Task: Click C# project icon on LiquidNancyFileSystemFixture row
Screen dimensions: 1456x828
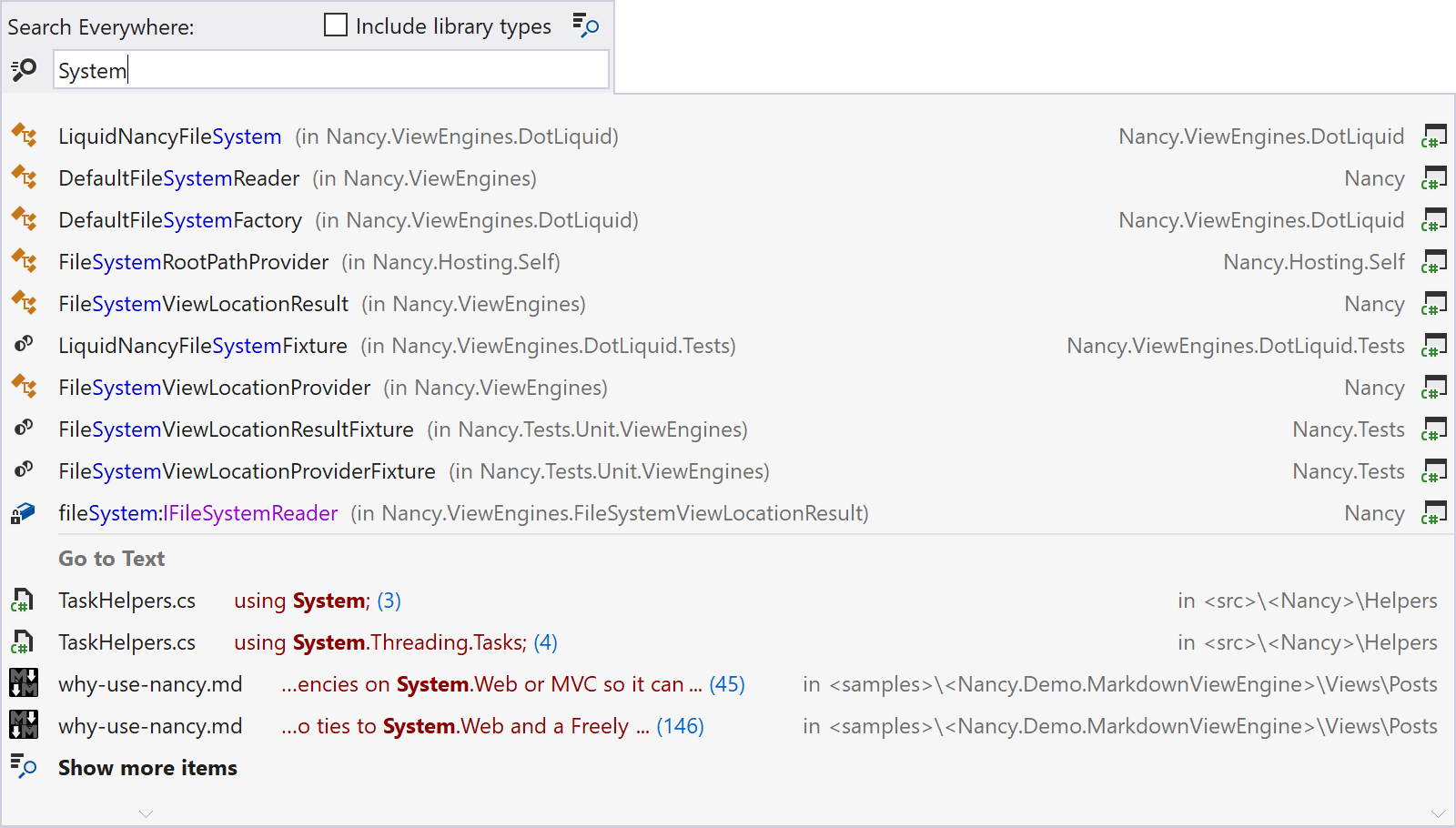Action: 1434,346
